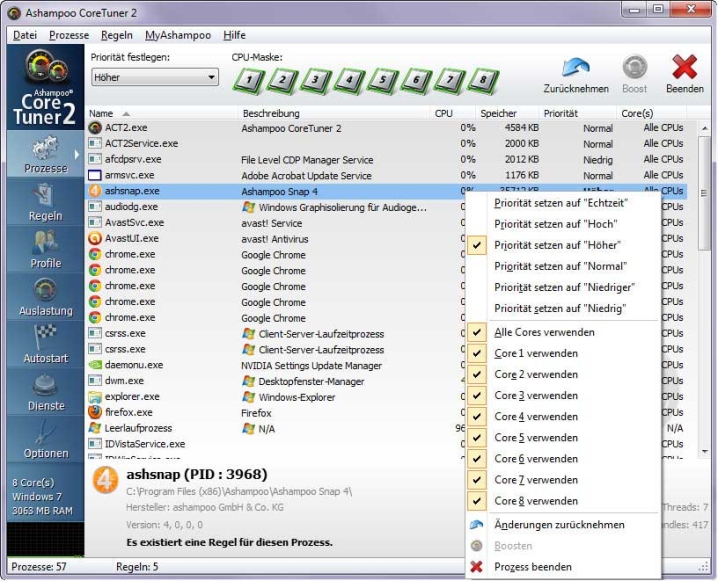
Task: Sort the list by Speicher column
Action: pyautogui.click(x=498, y=113)
